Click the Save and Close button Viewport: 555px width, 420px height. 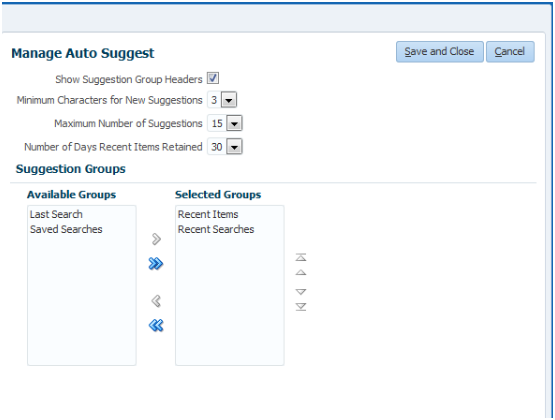click(440, 52)
